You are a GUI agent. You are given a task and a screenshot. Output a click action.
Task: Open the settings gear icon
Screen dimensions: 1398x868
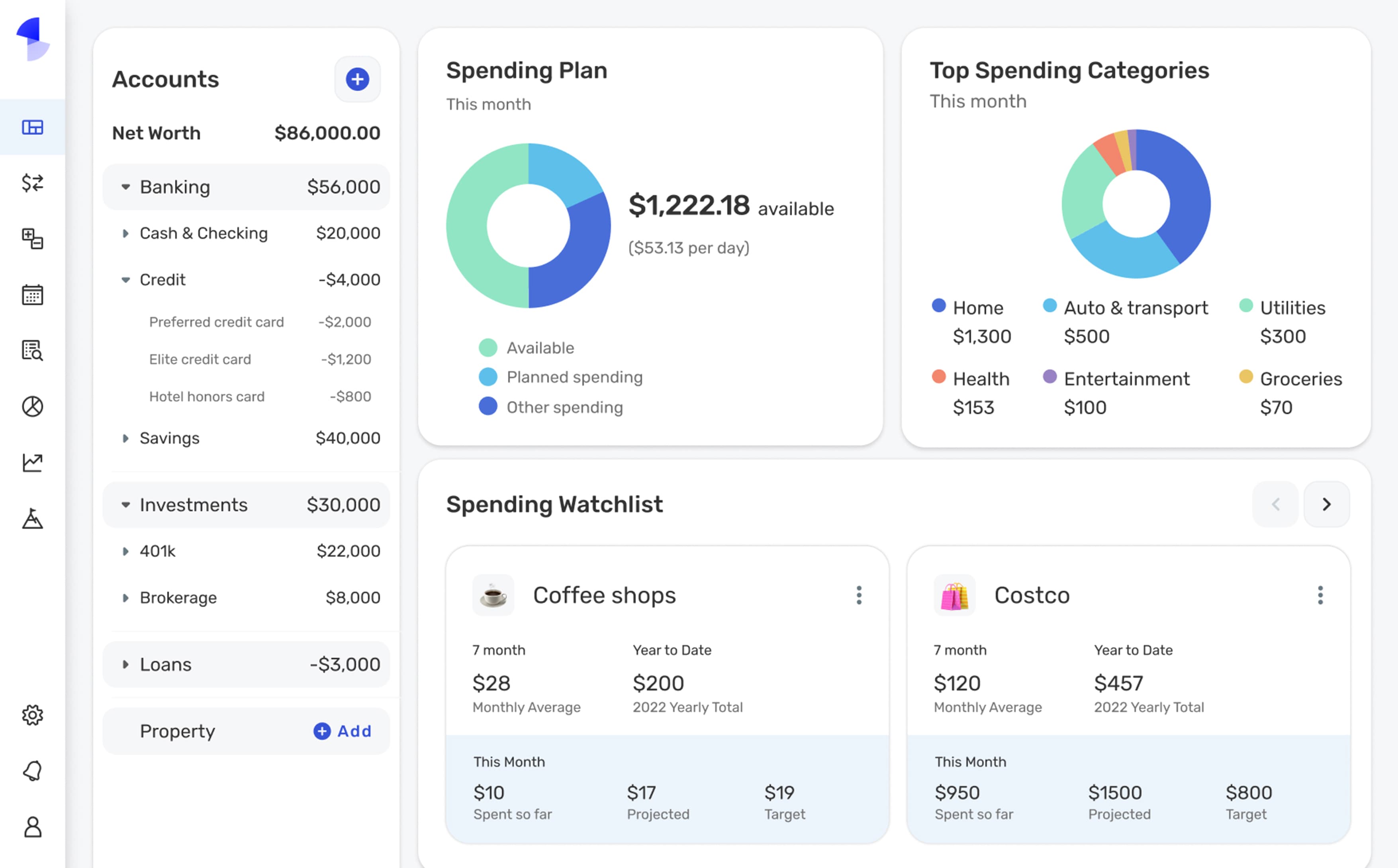tap(33, 715)
